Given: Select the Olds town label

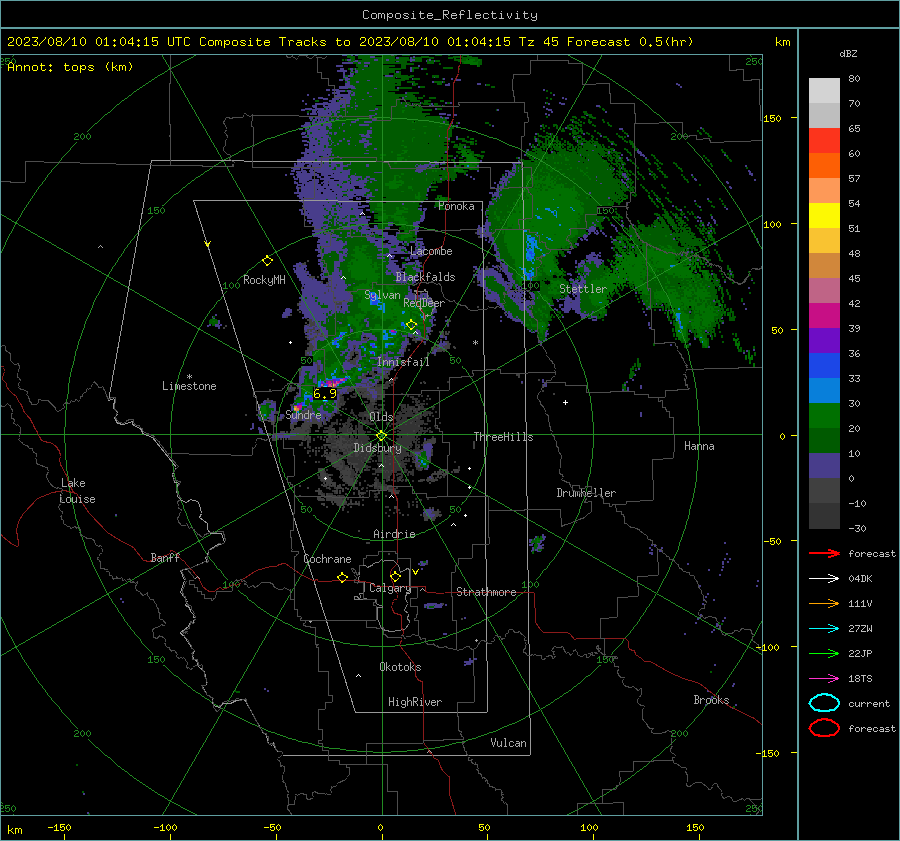Looking at the screenshot, I should click(381, 417).
